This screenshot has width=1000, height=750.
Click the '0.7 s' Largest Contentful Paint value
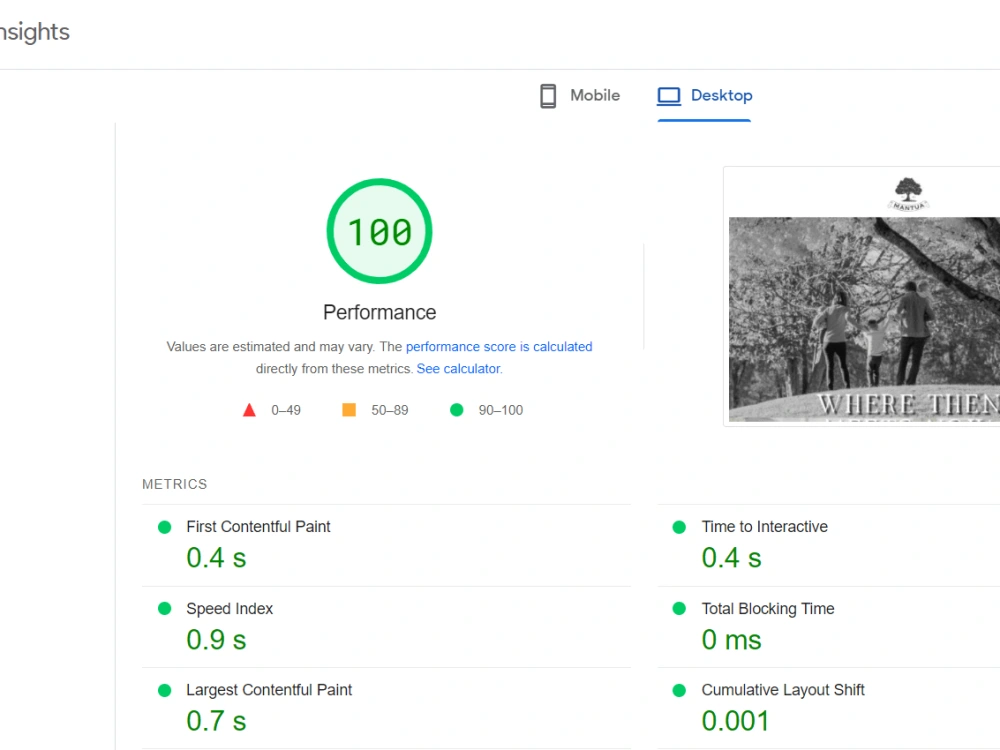[x=216, y=721]
